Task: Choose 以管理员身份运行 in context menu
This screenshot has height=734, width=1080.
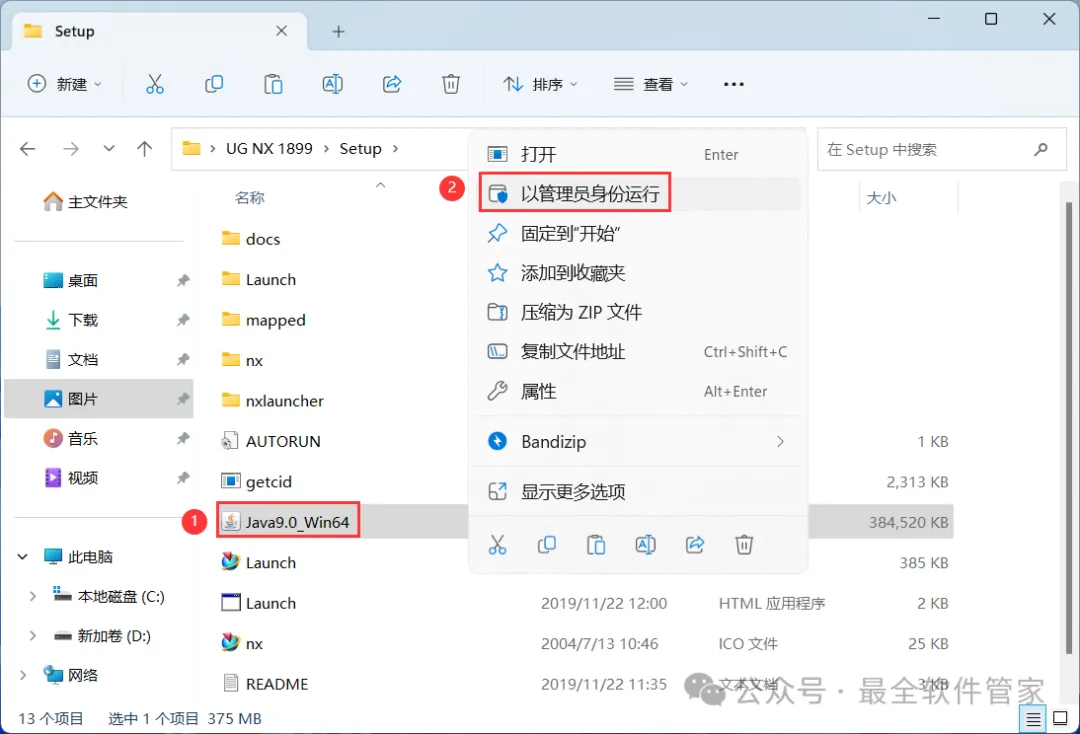Action: click(638, 193)
